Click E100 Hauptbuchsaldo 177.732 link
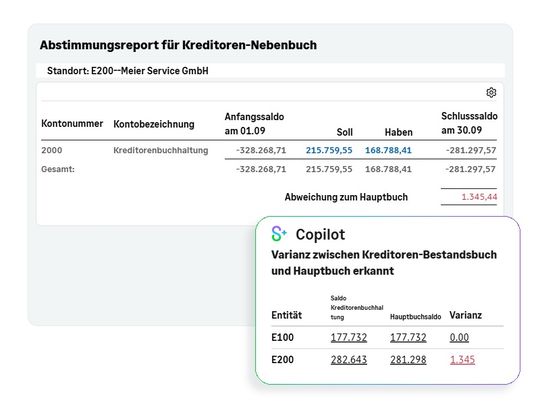540x405 pixels. tap(408, 337)
